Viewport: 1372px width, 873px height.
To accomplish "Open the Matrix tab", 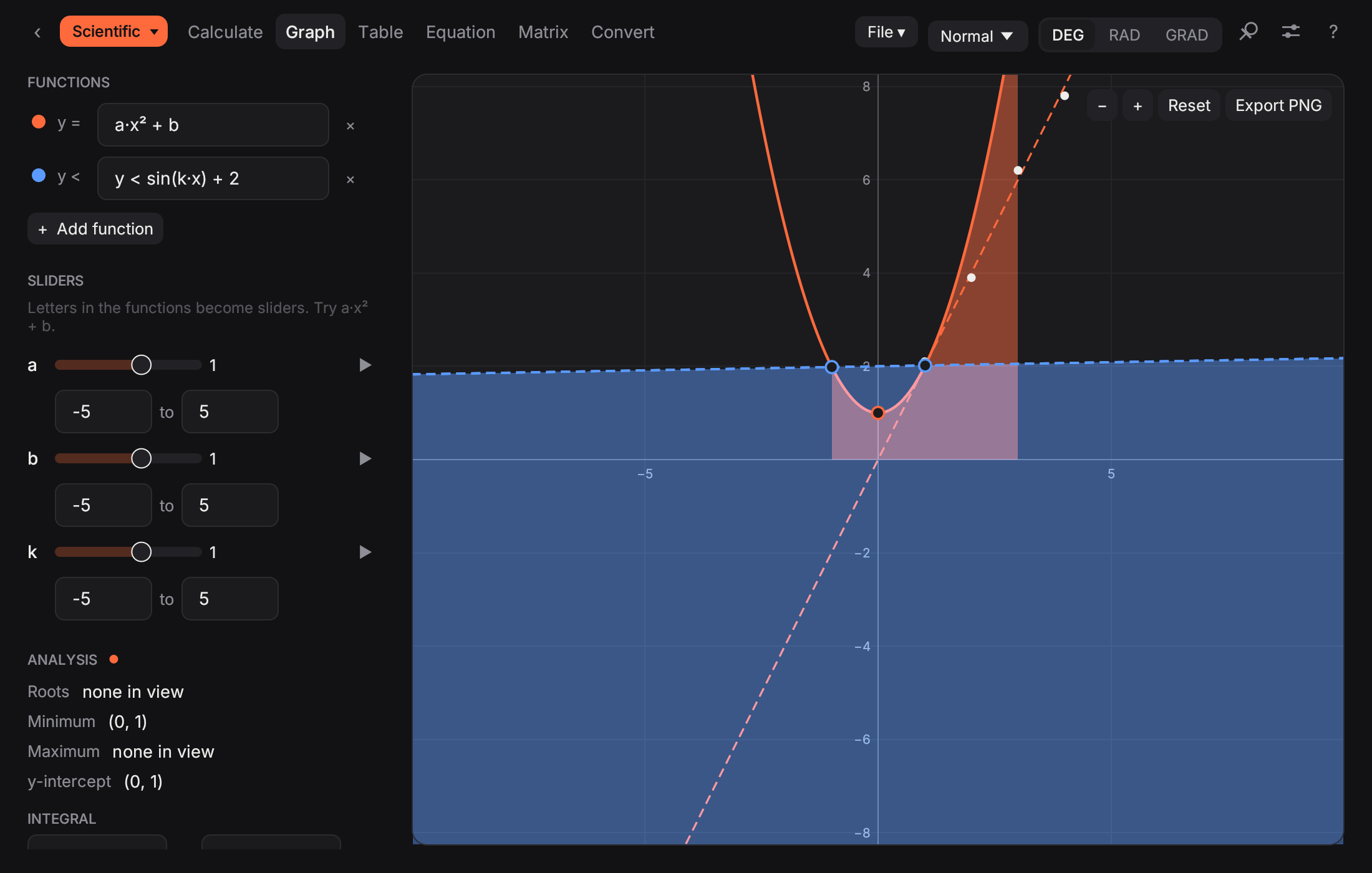I will (x=543, y=32).
